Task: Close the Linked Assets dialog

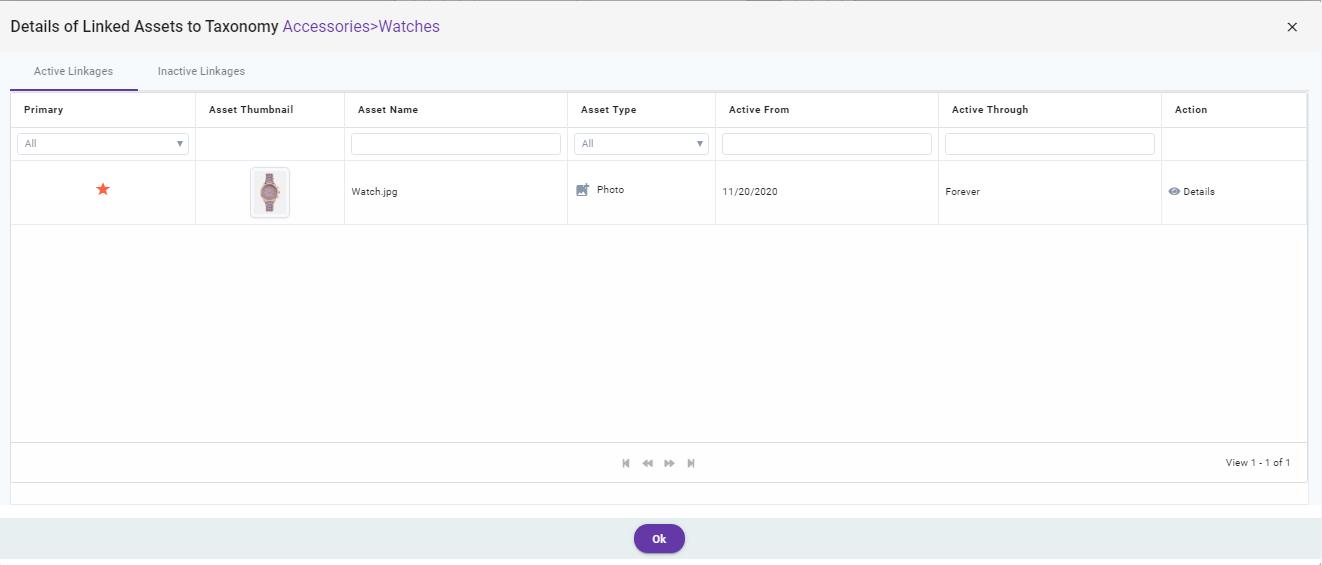Action: click(1292, 27)
